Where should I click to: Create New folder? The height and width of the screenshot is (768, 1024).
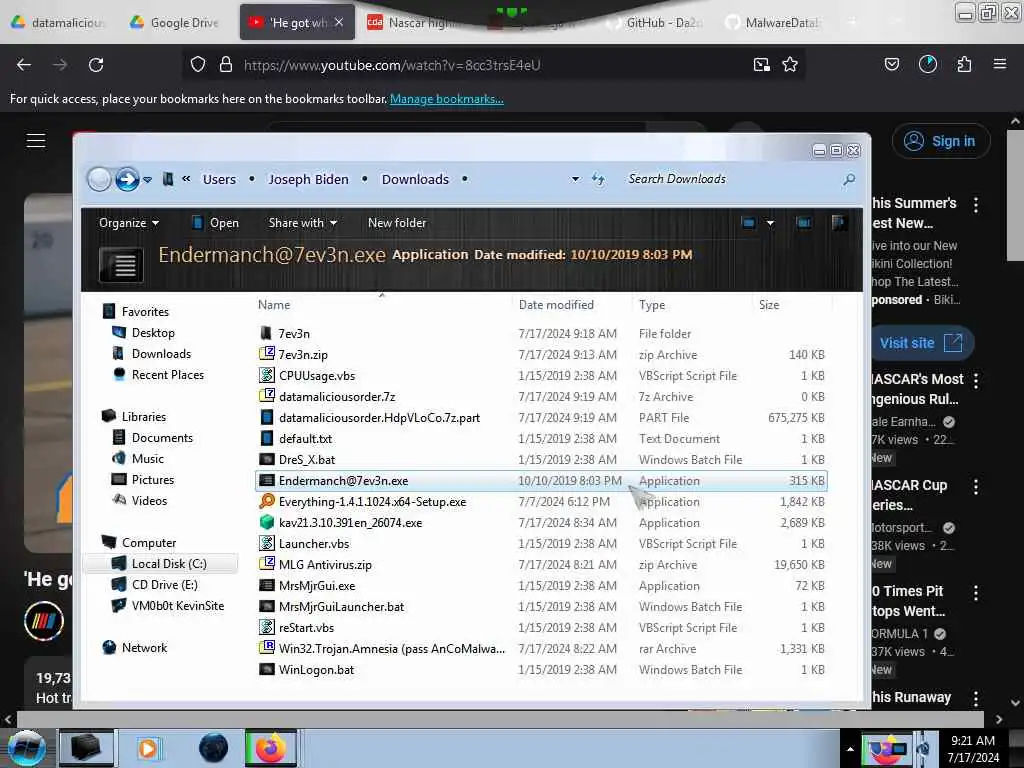click(396, 223)
